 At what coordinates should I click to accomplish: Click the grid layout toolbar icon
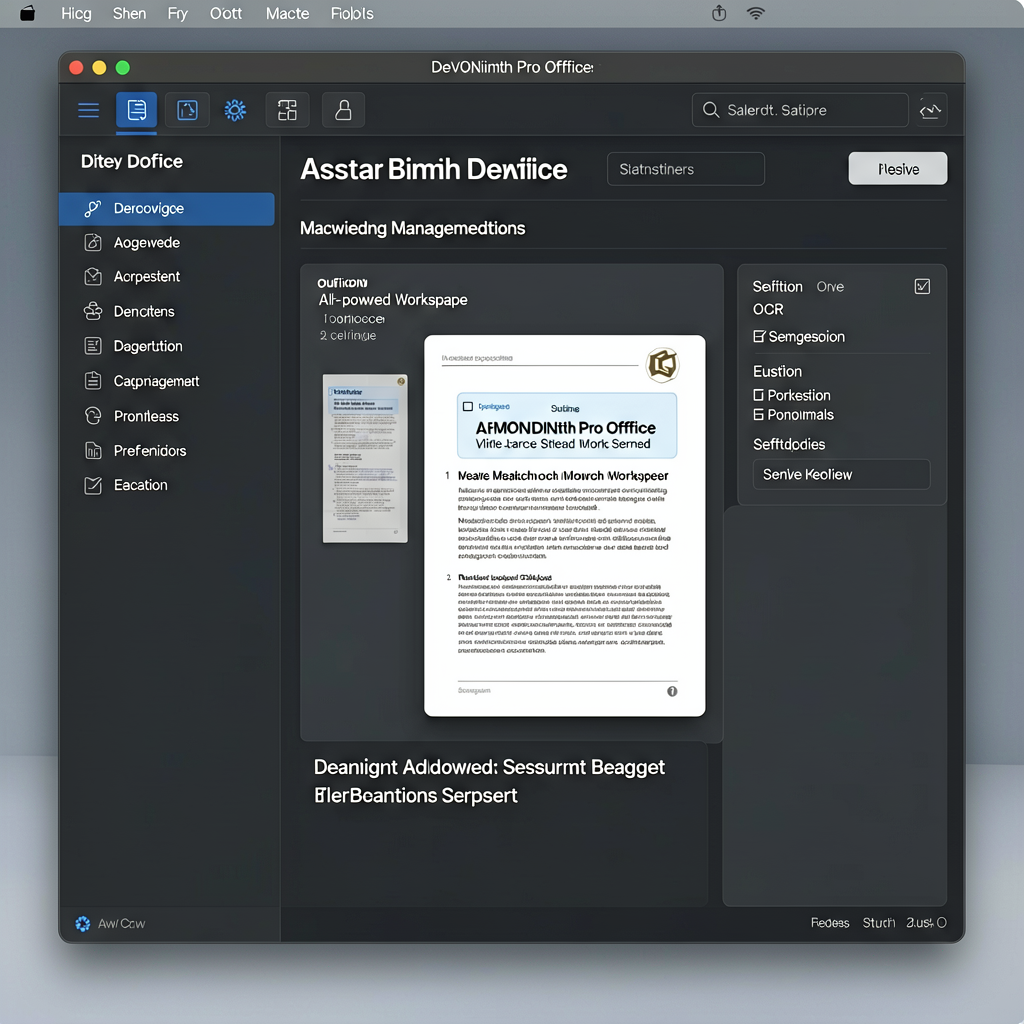click(x=287, y=110)
